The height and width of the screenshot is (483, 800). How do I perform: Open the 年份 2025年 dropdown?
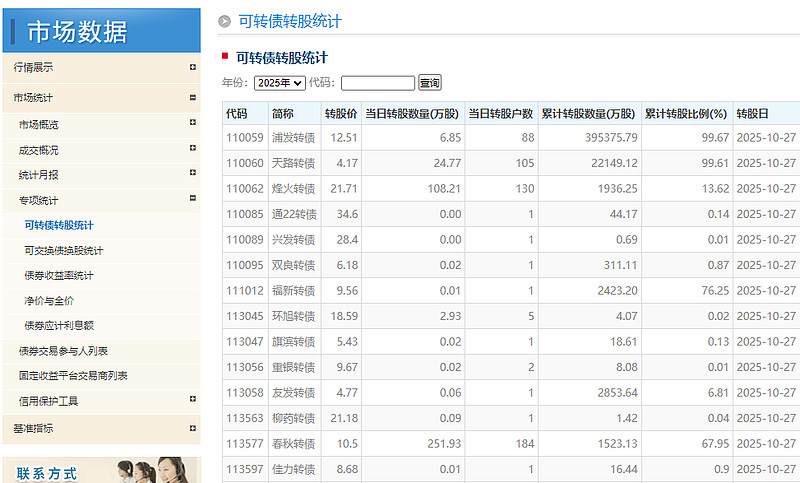(x=280, y=83)
